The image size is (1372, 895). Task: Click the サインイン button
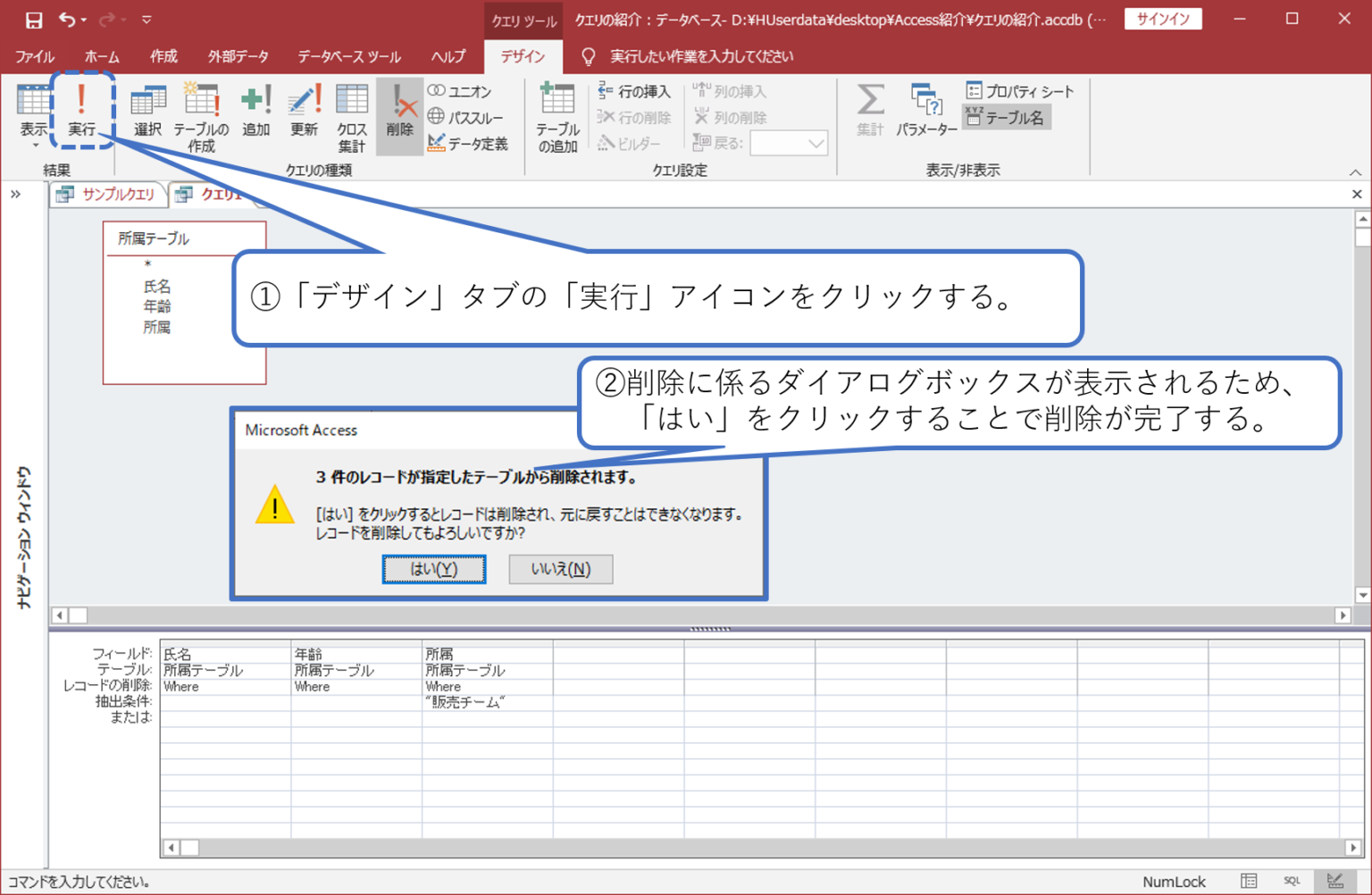point(1162,19)
